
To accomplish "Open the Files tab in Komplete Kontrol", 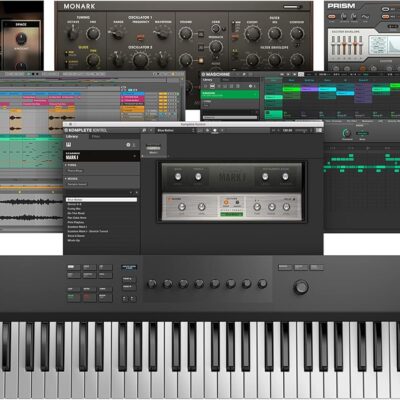I will tap(96, 137).
